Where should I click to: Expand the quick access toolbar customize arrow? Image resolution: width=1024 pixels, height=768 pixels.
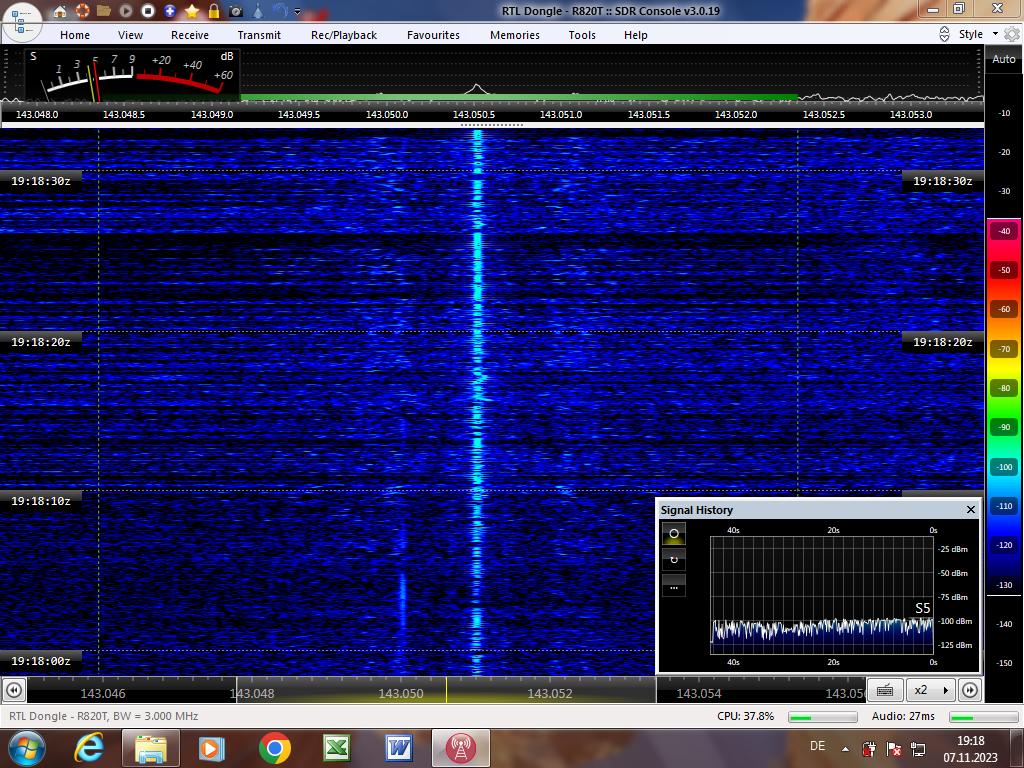click(298, 11)
